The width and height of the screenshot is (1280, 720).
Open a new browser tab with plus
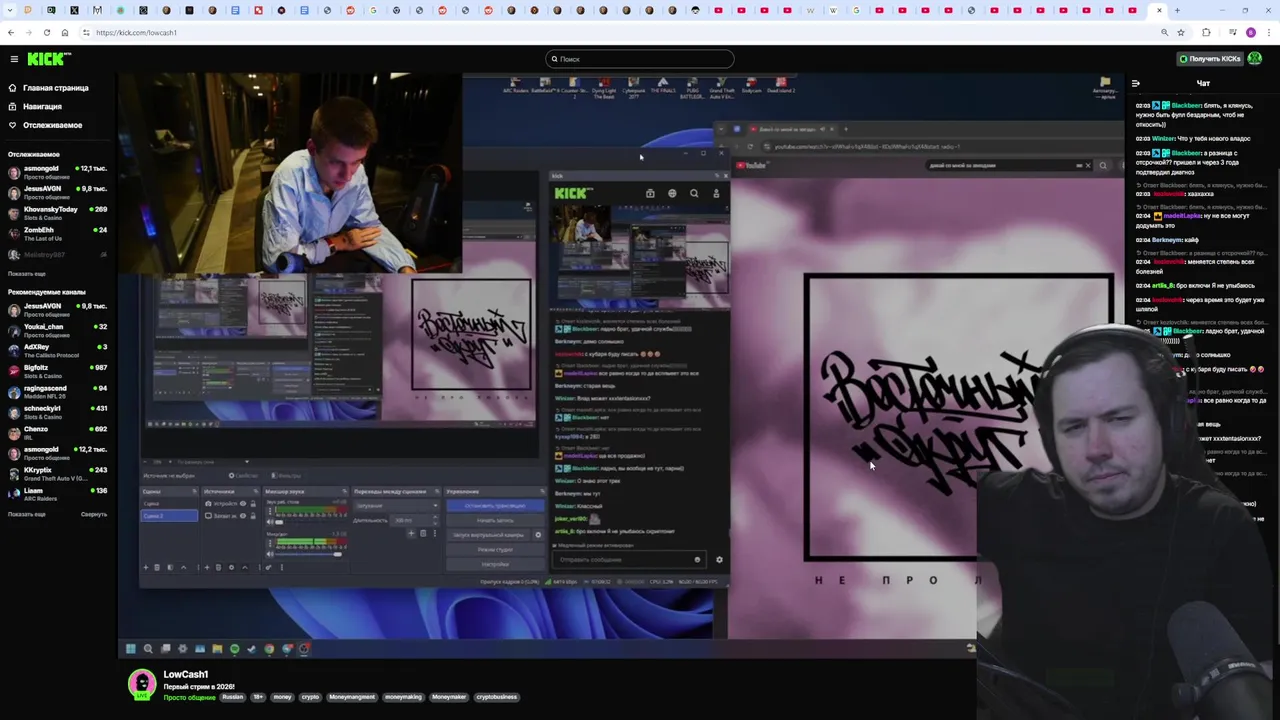[x=1177, y=10]
